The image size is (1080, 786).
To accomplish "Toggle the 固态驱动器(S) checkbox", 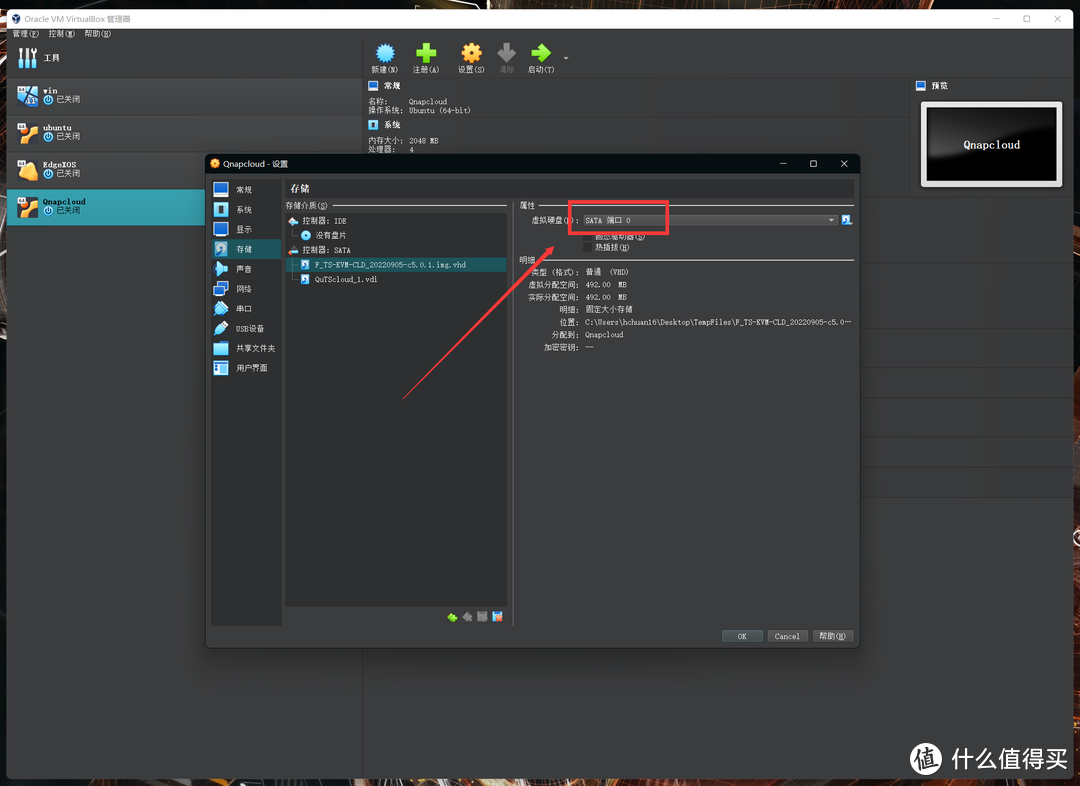I will pos(588,236).
